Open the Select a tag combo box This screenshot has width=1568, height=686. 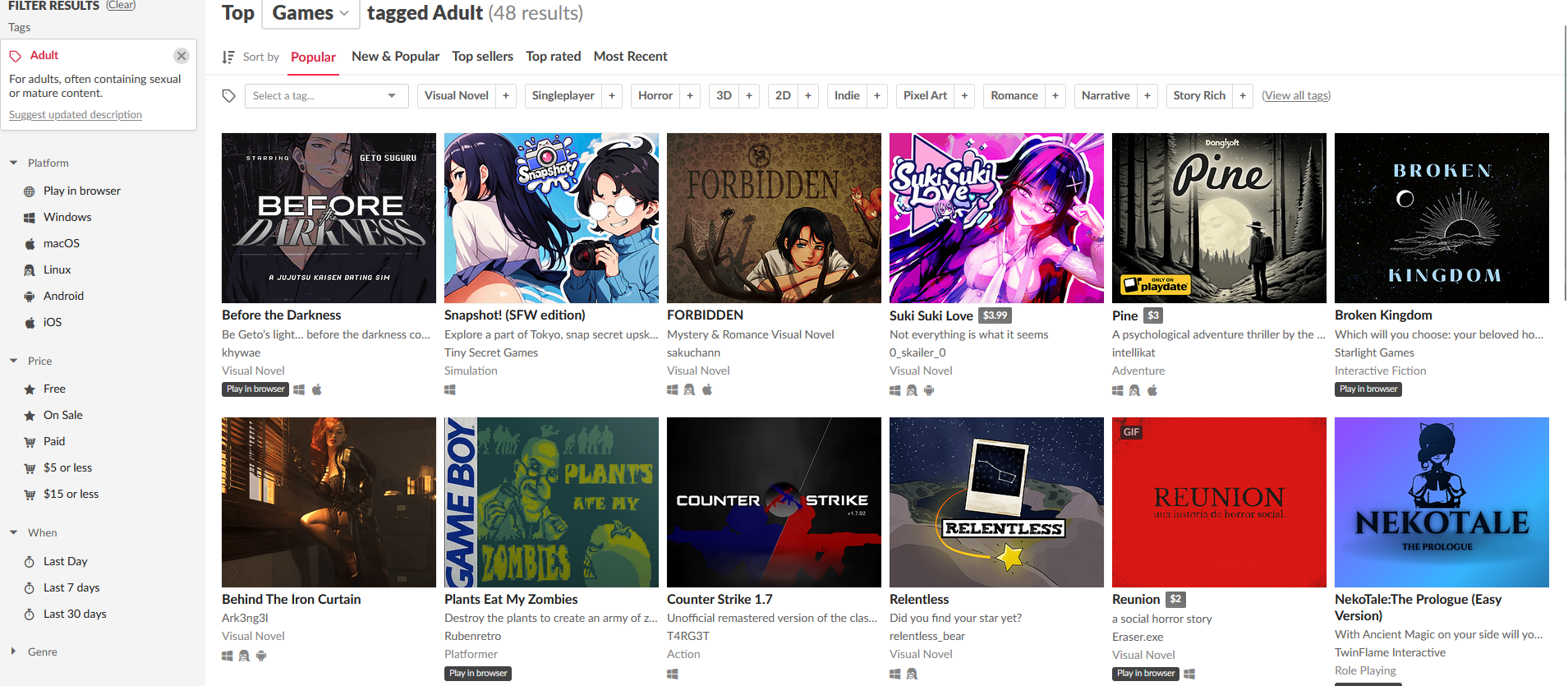[x=326, y=96]
